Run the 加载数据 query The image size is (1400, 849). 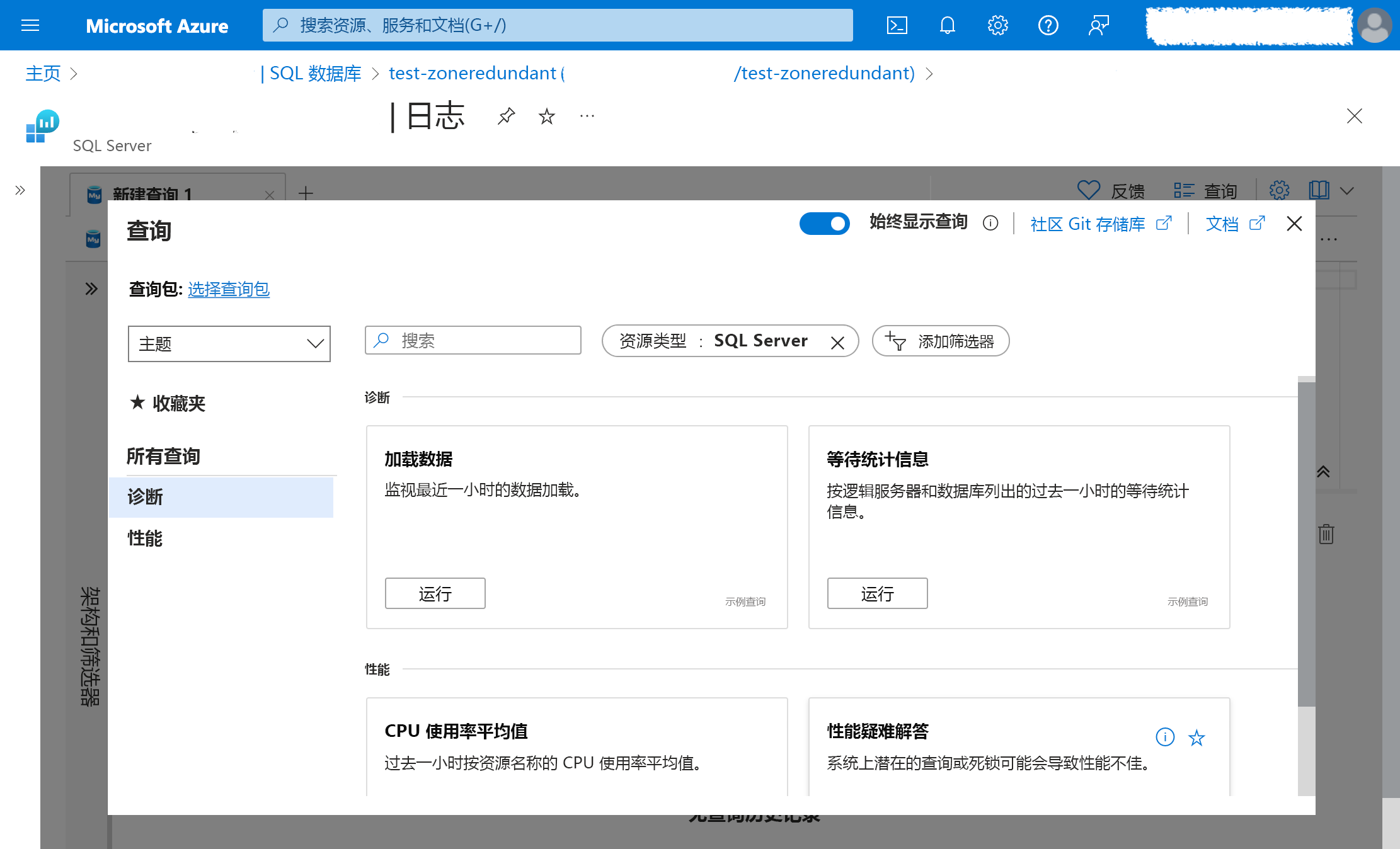coord(435,593)
